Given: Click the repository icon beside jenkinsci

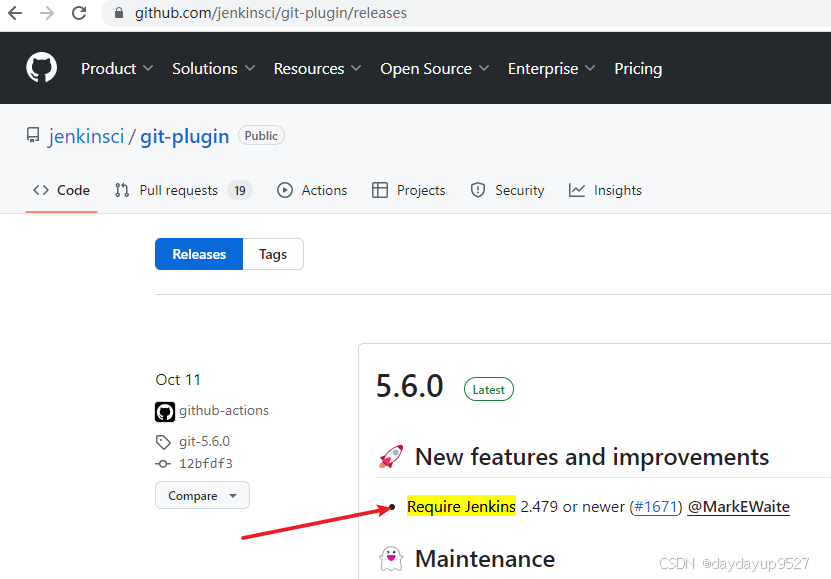Looking at the screenshot, I should pyautogui.click(x=33, y=136).
